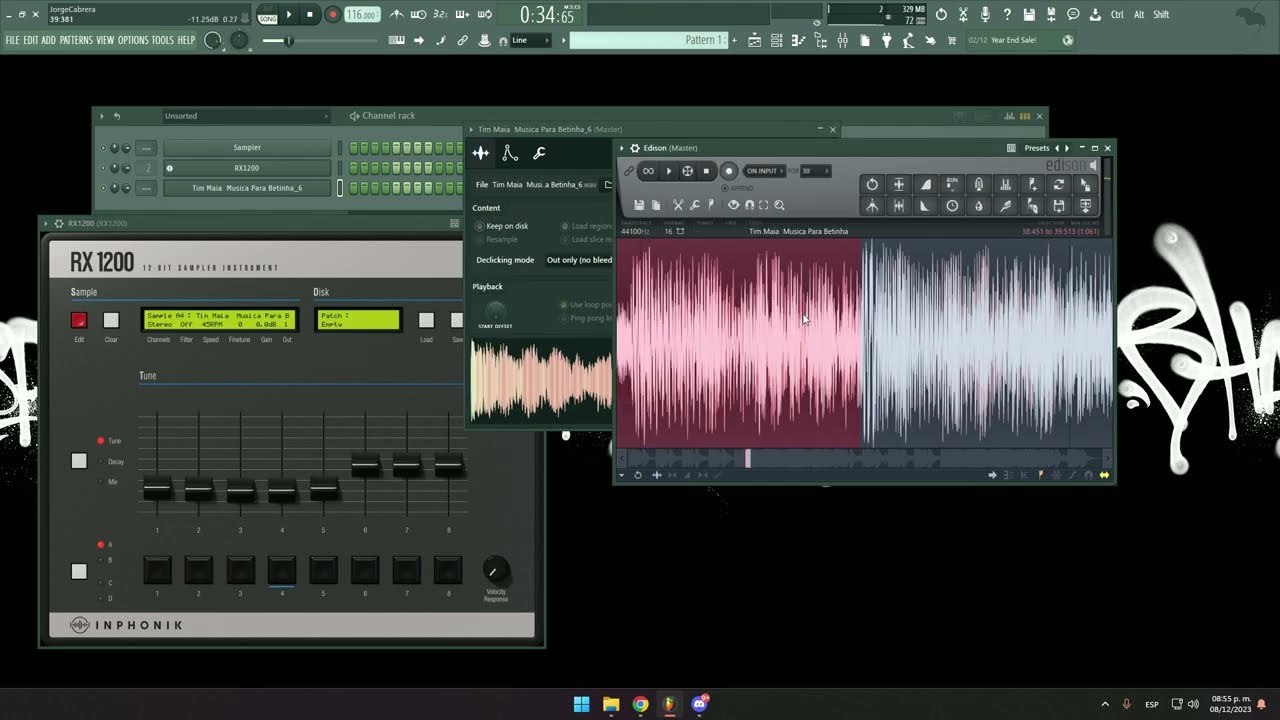Open the Declicking mode dropdown
This screenshot has width=1280, height=720.
coord(578,260)
